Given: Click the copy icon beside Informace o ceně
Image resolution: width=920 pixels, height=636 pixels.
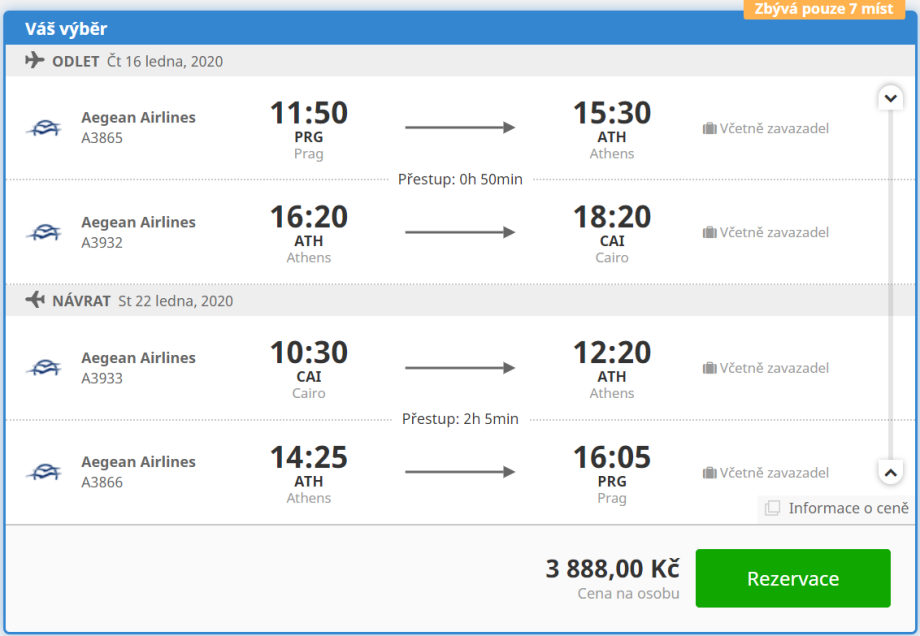Looking at the screenshot, I should click(x=772, y=508).
